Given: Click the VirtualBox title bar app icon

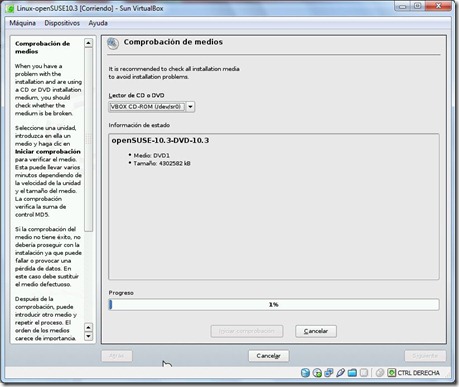Looking at the screenshot, I should click(x=10, y=9).
